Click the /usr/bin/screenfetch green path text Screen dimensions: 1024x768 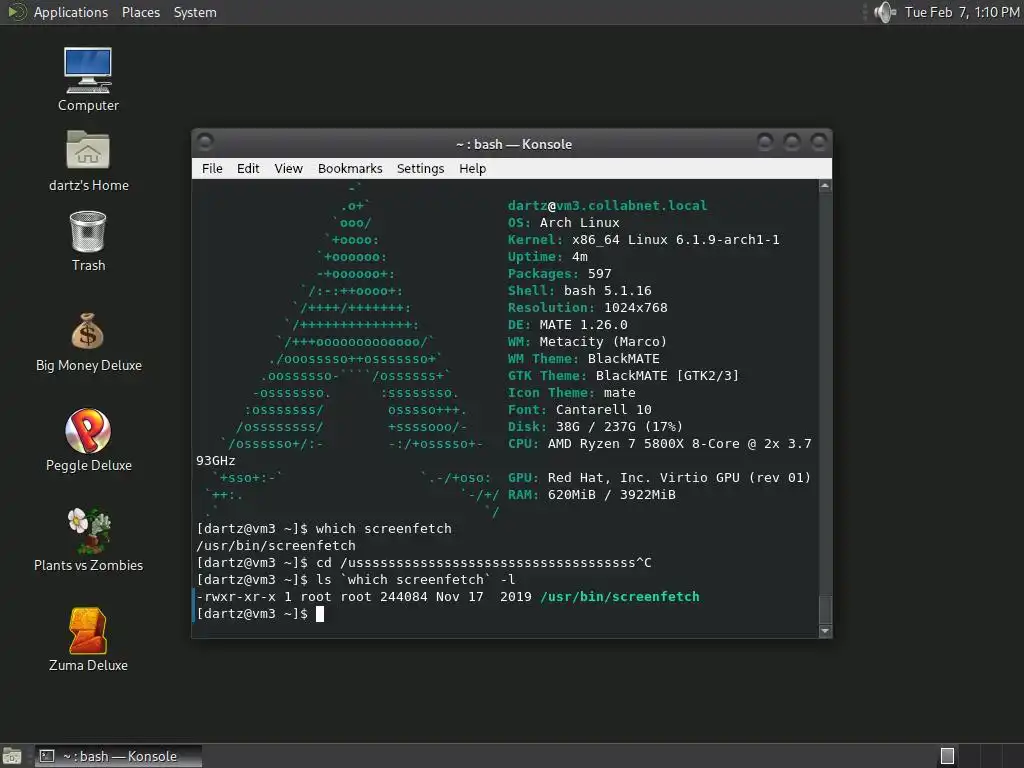[620, 596]
